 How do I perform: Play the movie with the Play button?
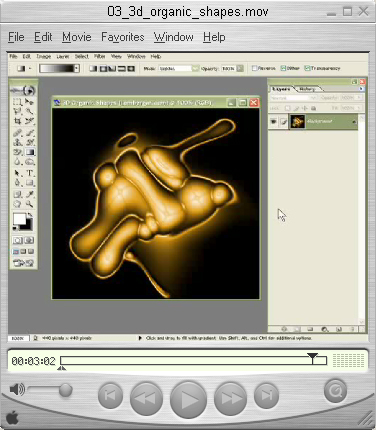(x=188, y=399)
